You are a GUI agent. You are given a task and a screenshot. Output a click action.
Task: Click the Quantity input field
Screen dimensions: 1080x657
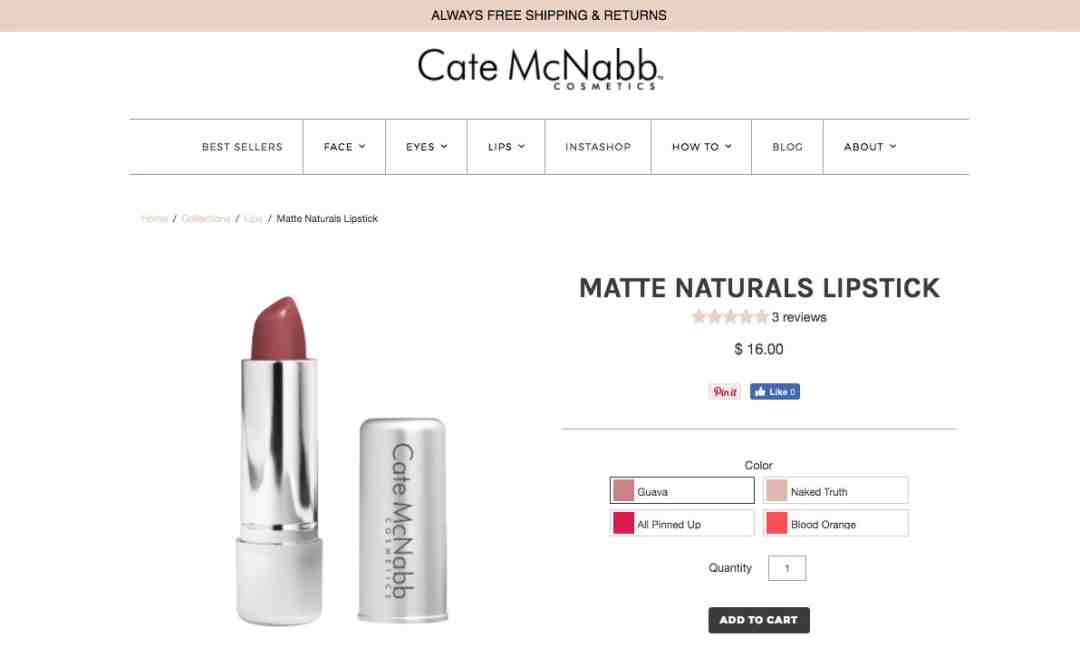(787, 568)
